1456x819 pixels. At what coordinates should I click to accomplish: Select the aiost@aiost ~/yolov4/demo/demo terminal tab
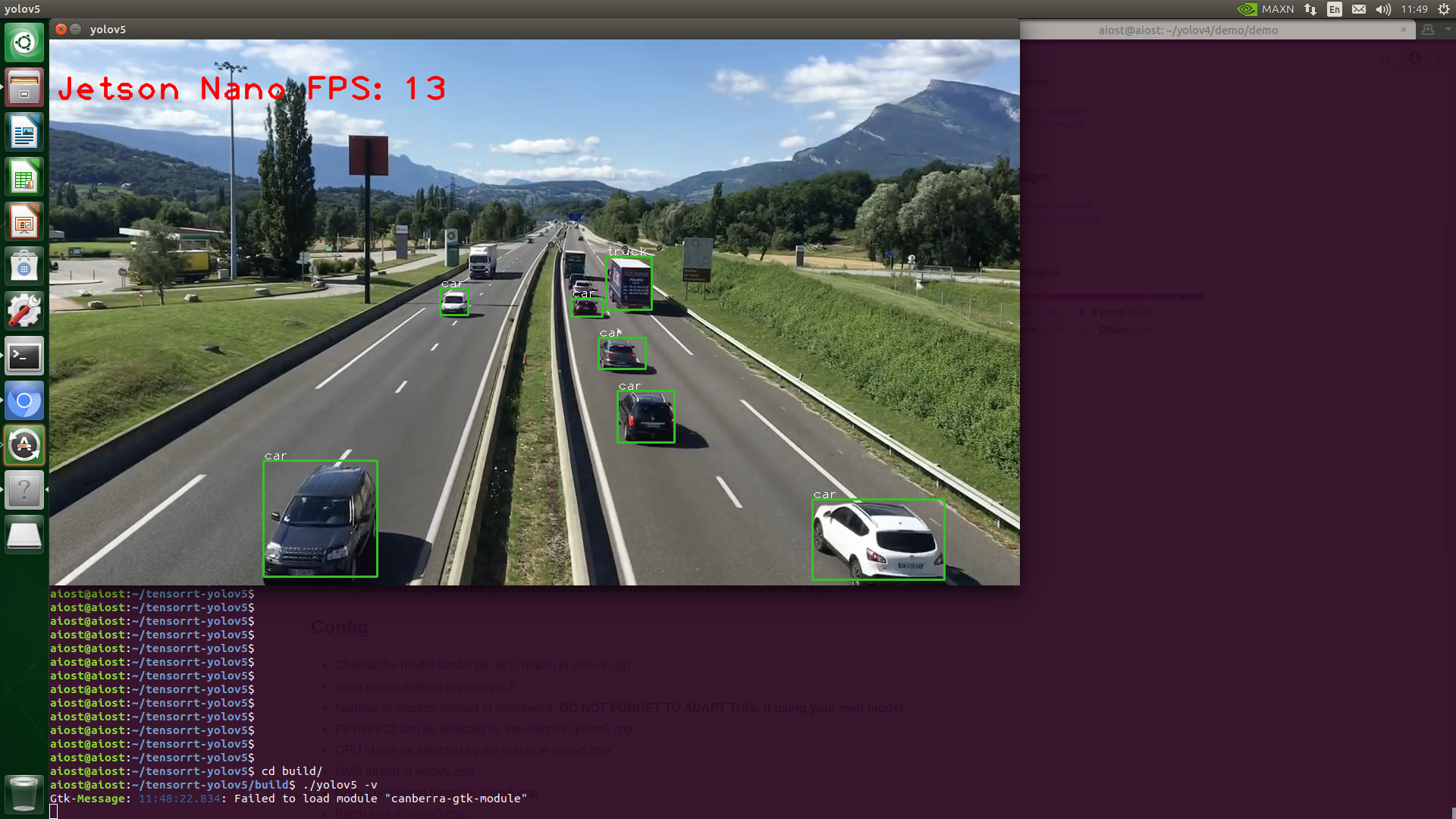[1188, 30]
